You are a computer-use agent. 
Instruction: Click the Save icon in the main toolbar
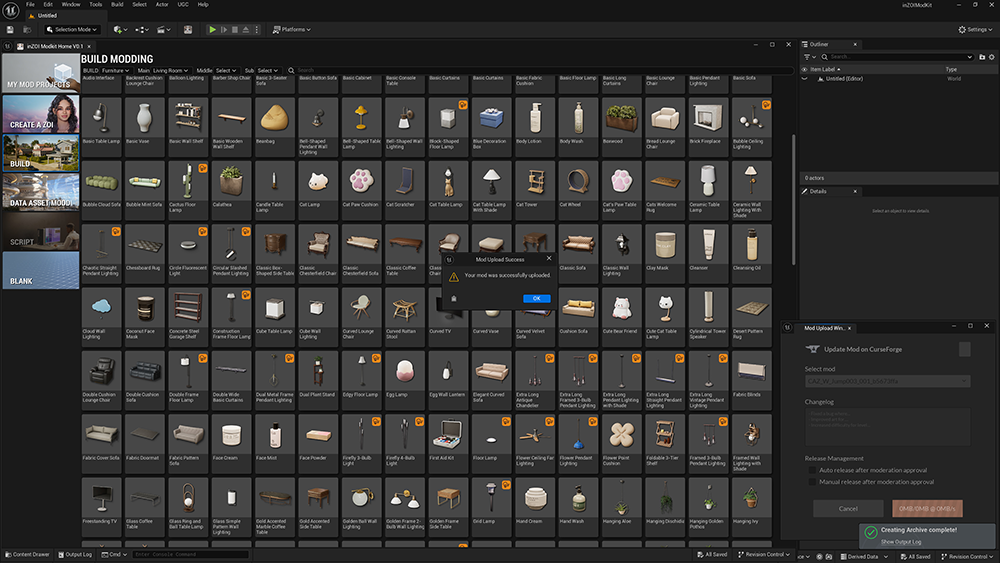click(8, 30)
